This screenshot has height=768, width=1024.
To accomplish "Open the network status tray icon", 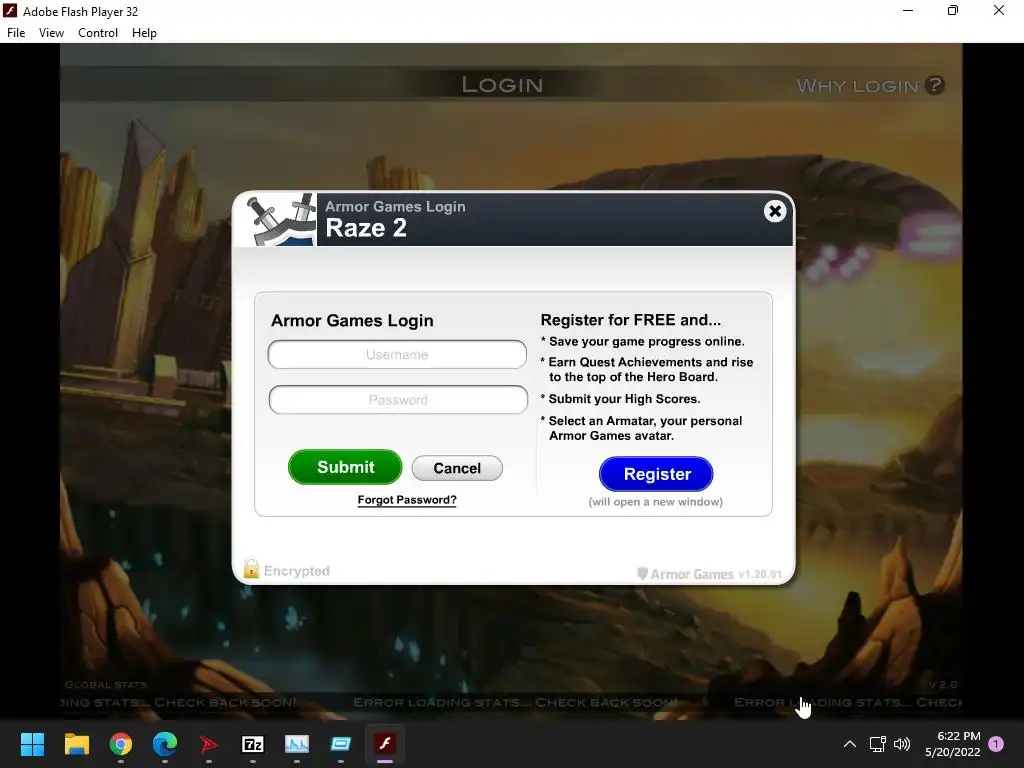I will (877, 744).
